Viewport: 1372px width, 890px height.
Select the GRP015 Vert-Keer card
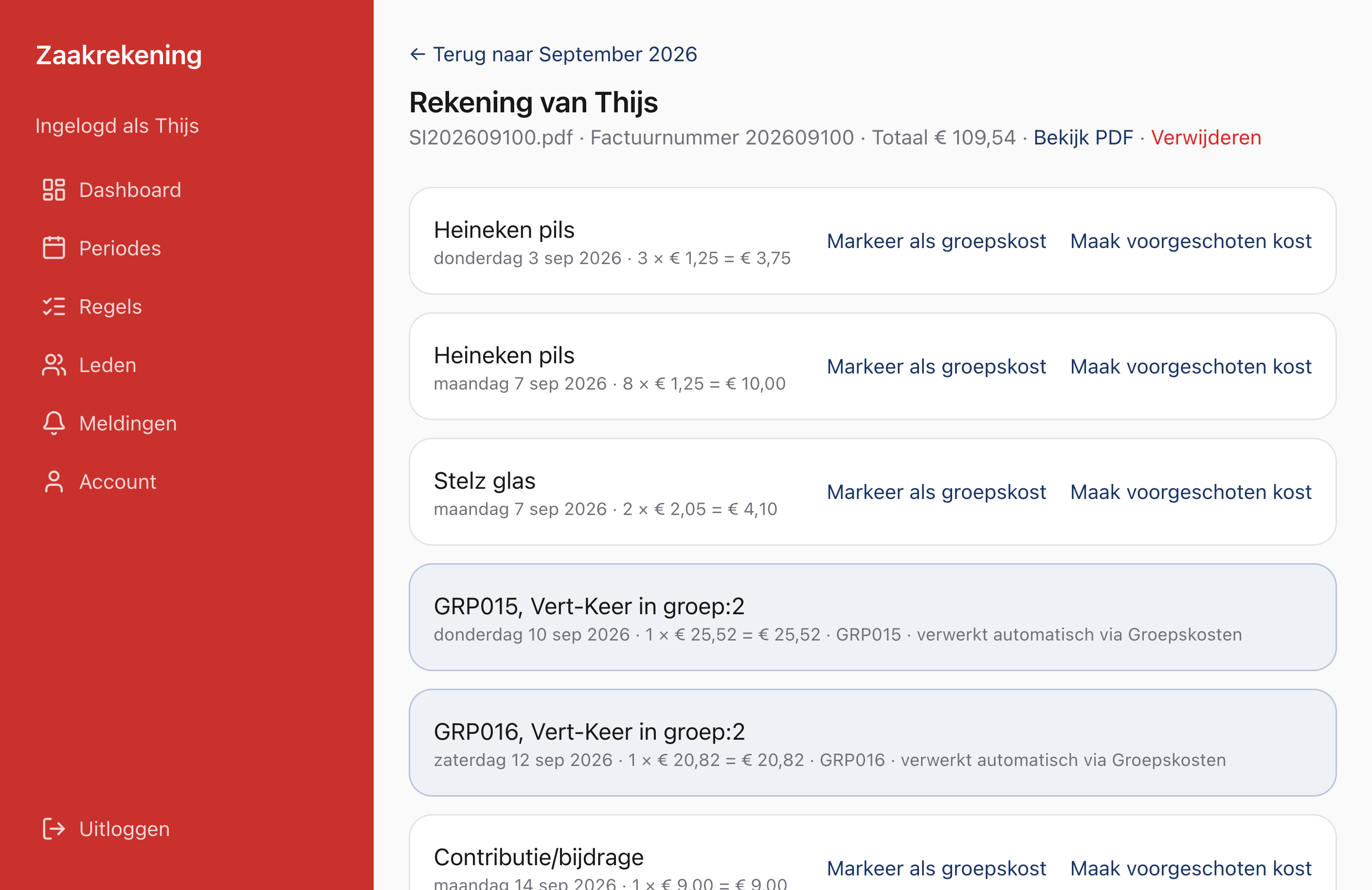872,617
